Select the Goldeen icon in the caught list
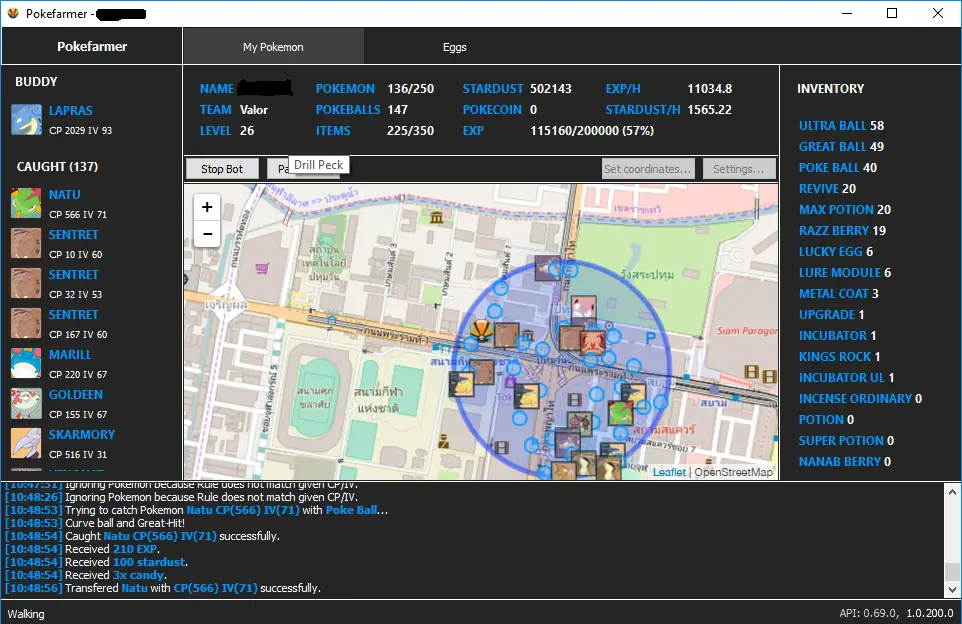 (x=26, y=403)
